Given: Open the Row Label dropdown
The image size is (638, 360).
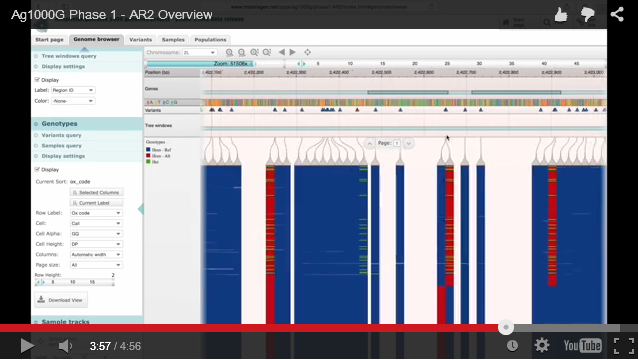Looking at the screenshot, I should pyautogui.click(x=96, y=213).
